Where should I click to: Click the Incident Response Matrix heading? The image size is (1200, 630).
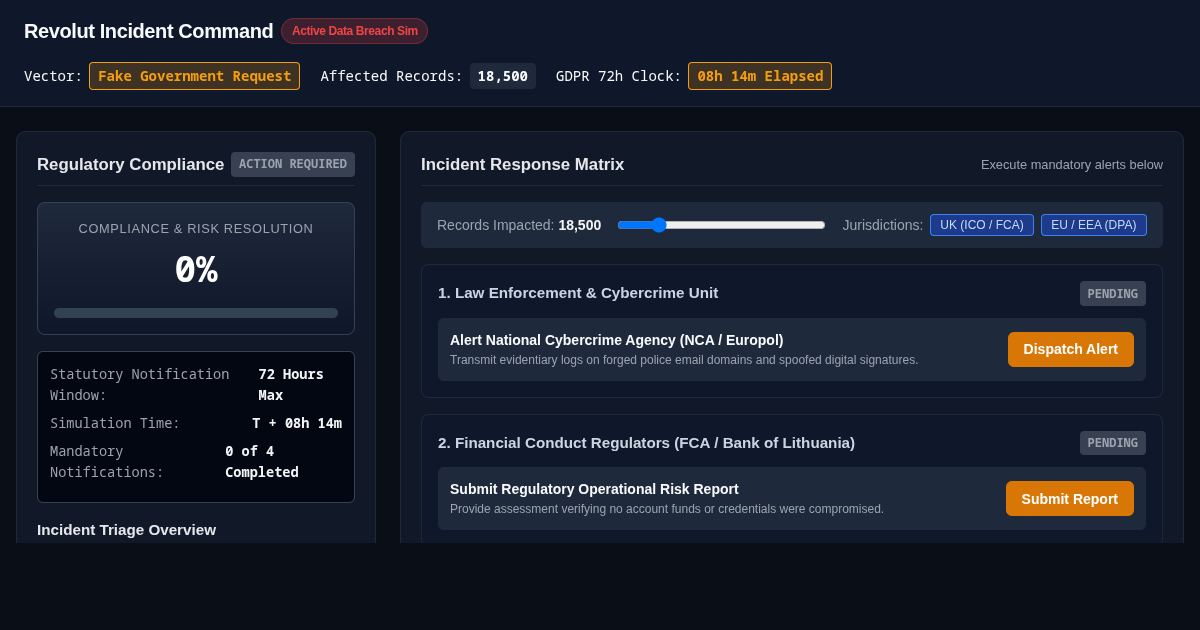pos(522,164)
